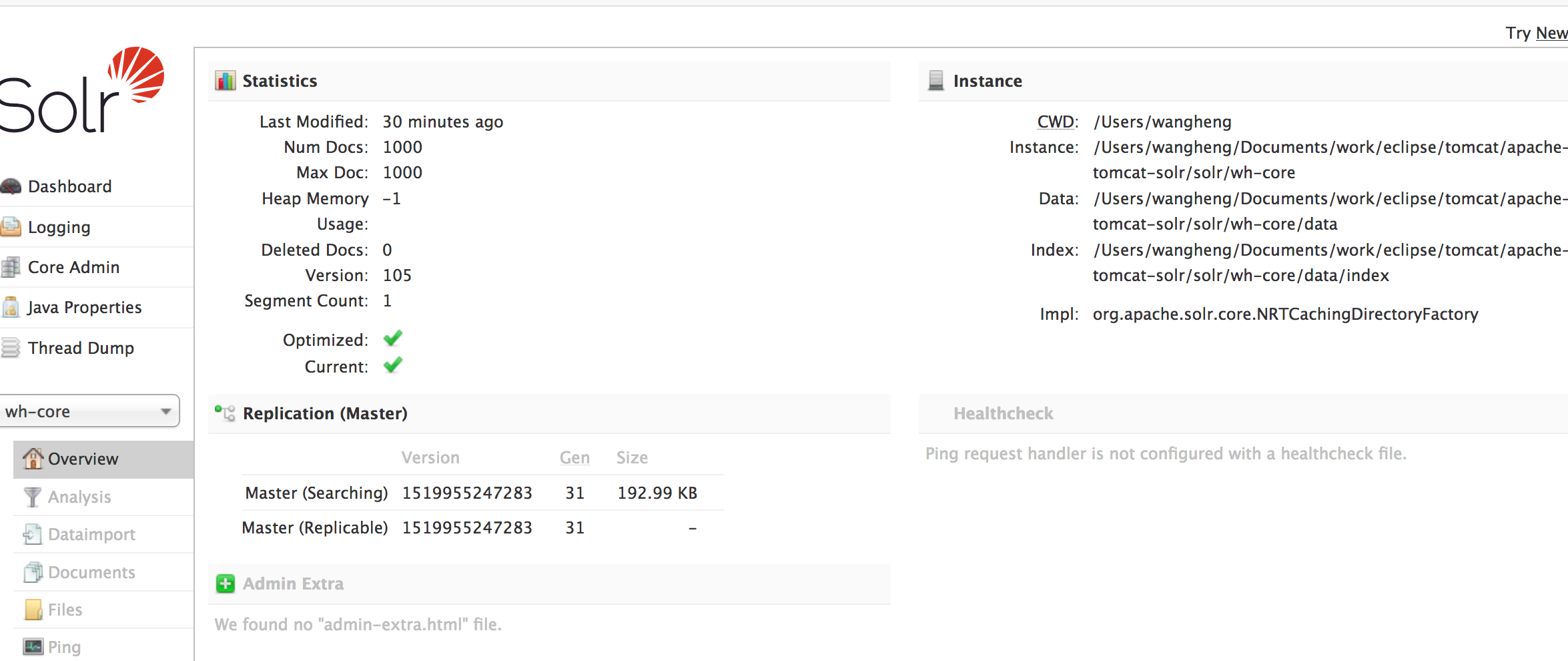
Task: Click the Last Modified value 30 minutes ago
Action: pyautogui.click(x=442, y=122)
